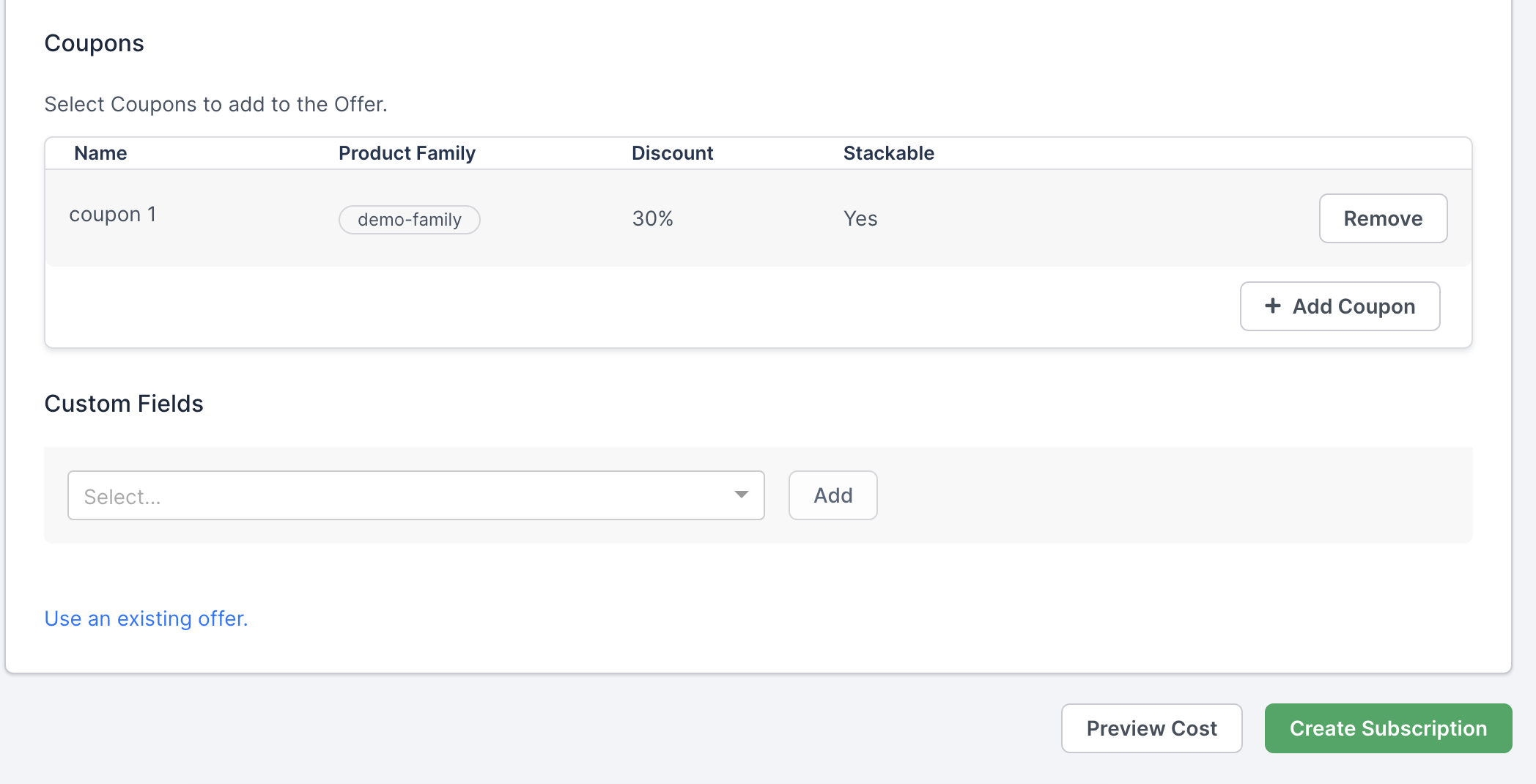The width and height of the screenshot is (1536, 784).
Task: Click the Discount column header
Action: 672,153
